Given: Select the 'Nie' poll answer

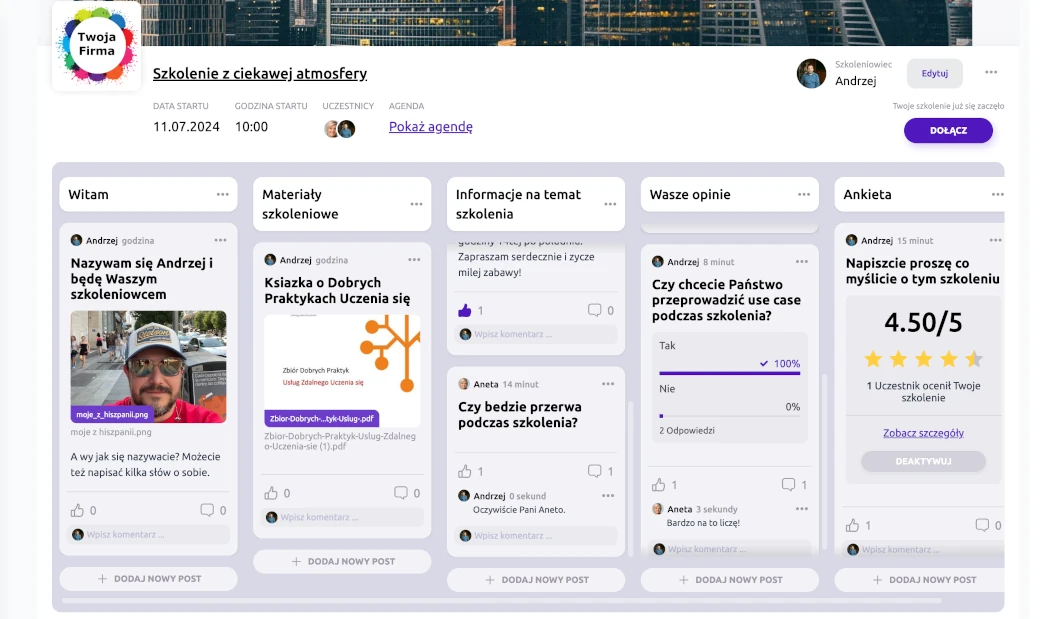Looking at the screenshot, I should (x=729, y=399).
